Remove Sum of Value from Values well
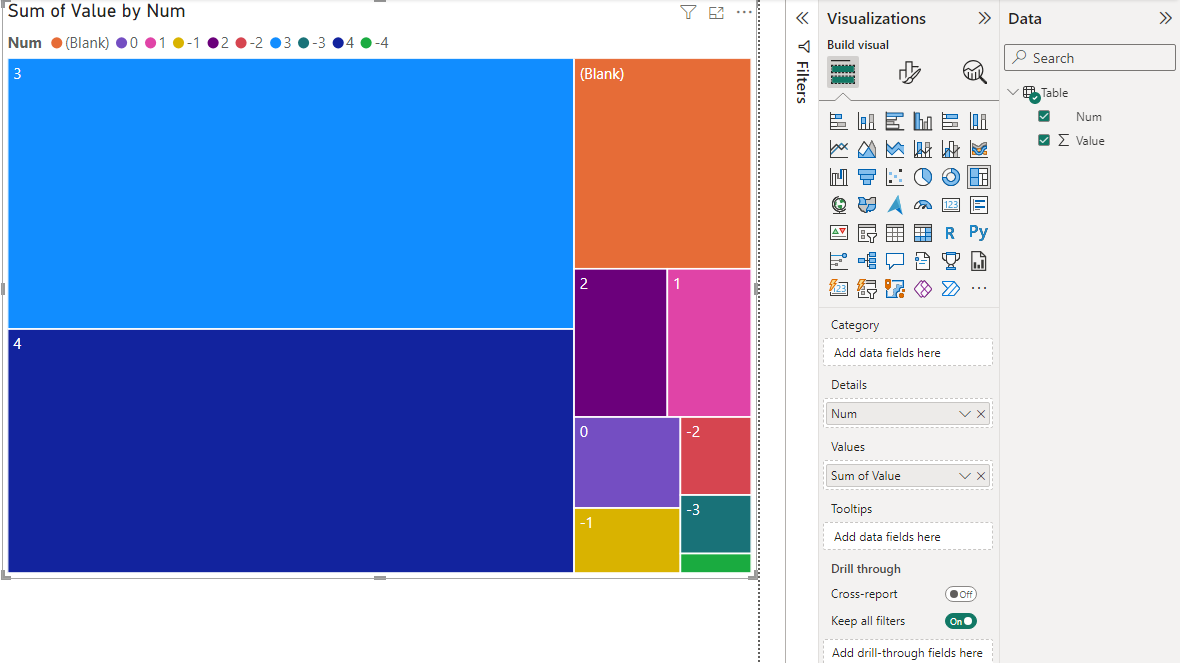 pyautogui.click(x=981, y=476)
